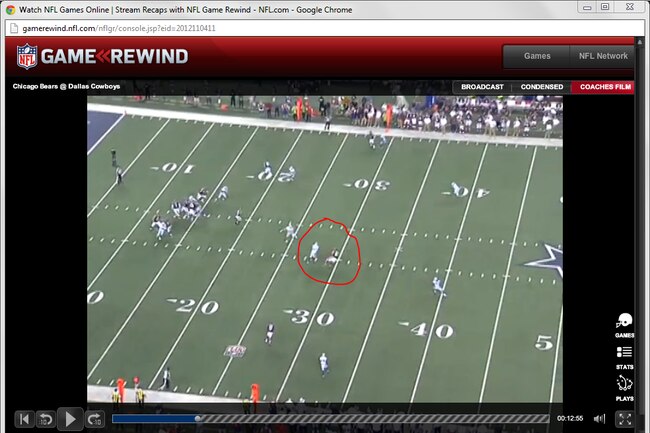This screenshot has width=650, height=433.
Task: Click Chicago Bears @ Dallas Cowboys title
Action: [x=66, y=86]
